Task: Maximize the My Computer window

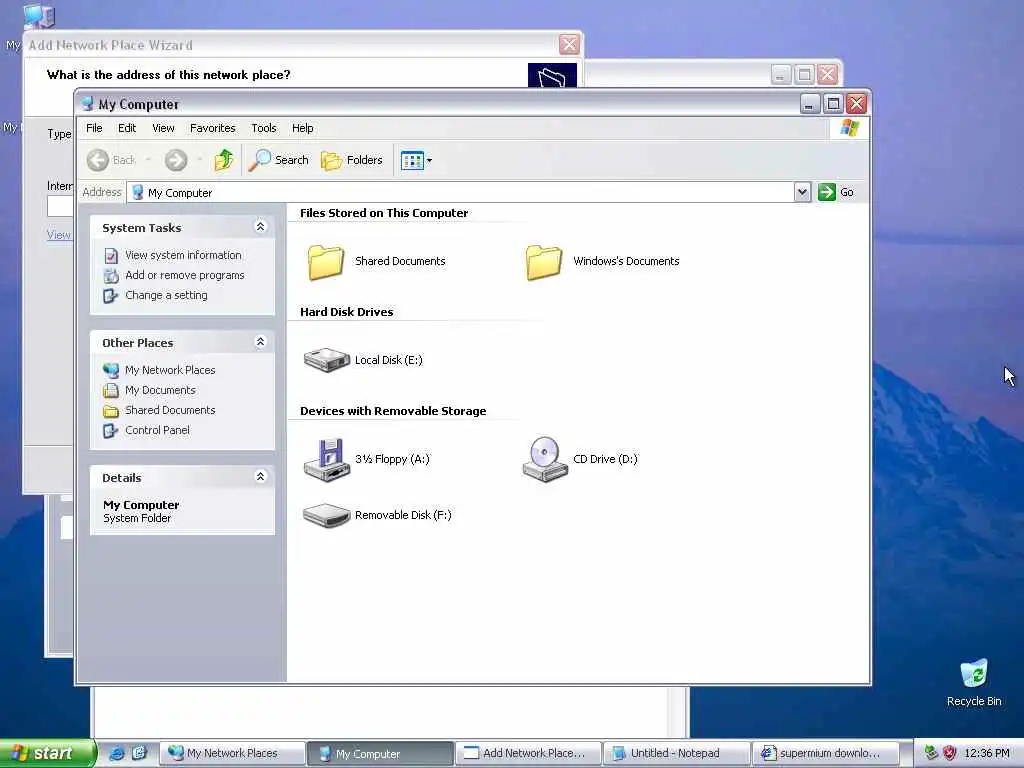Action: tap(833, 104)
